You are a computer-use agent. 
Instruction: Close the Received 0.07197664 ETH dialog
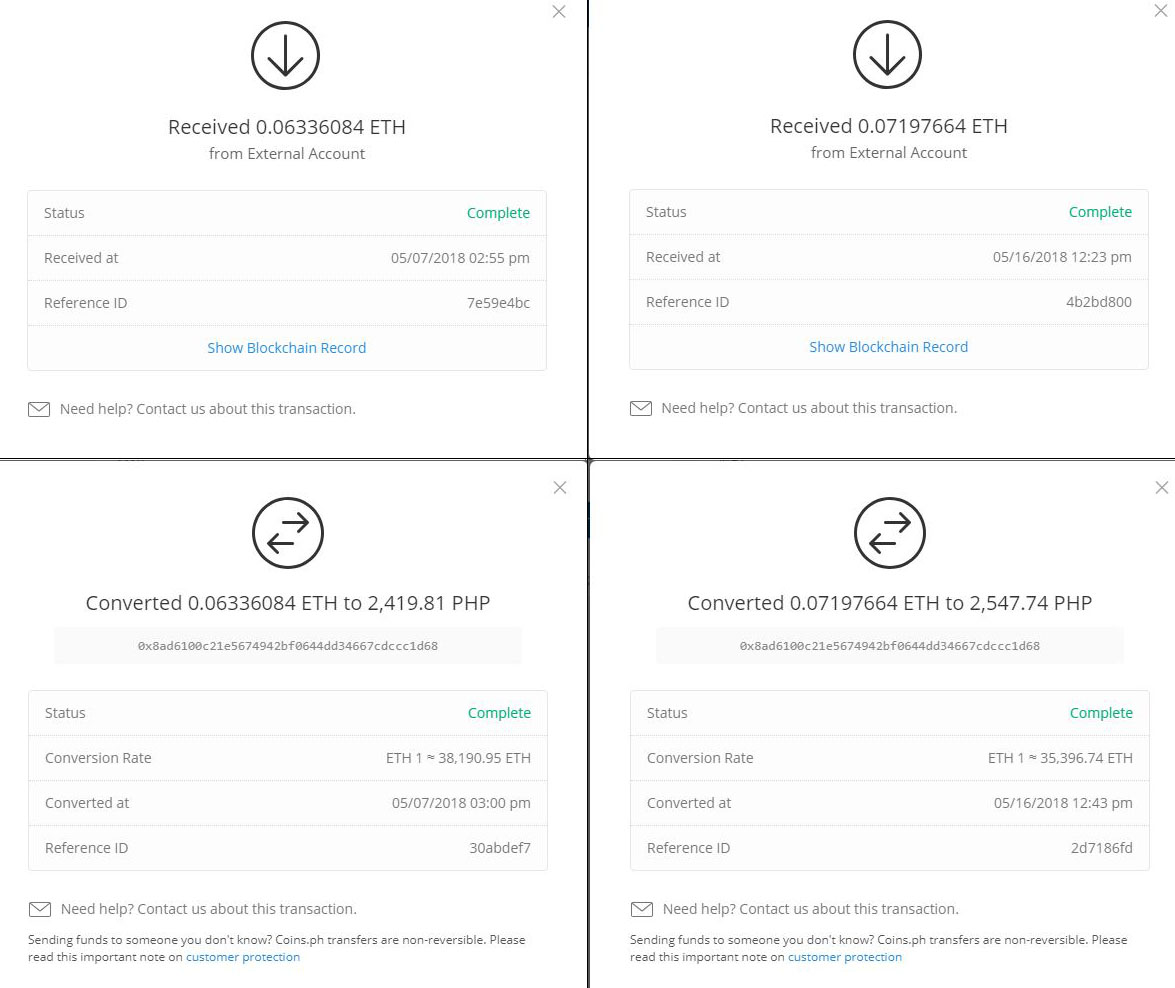pos(1161,10)
